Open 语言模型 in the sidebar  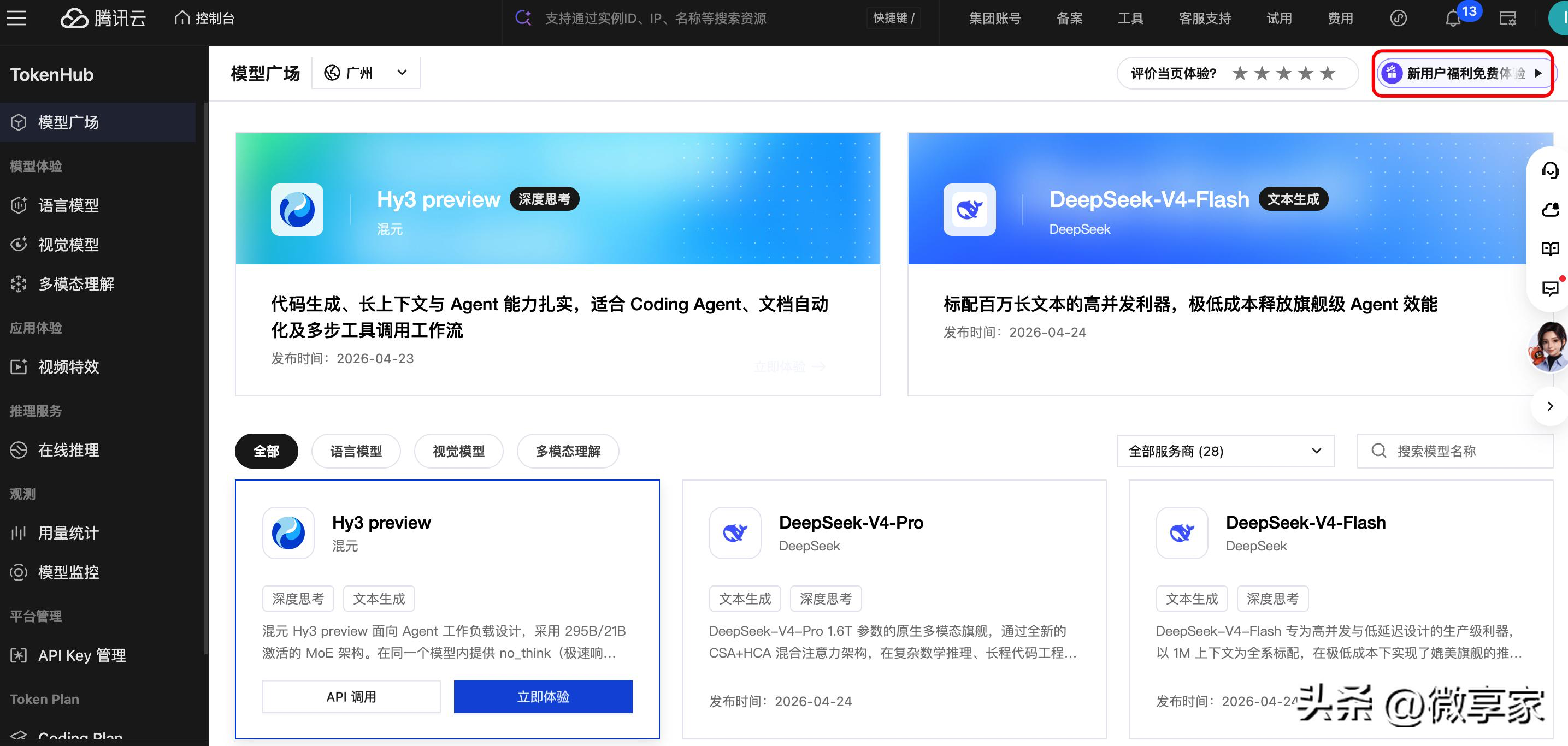pos(68,205)
